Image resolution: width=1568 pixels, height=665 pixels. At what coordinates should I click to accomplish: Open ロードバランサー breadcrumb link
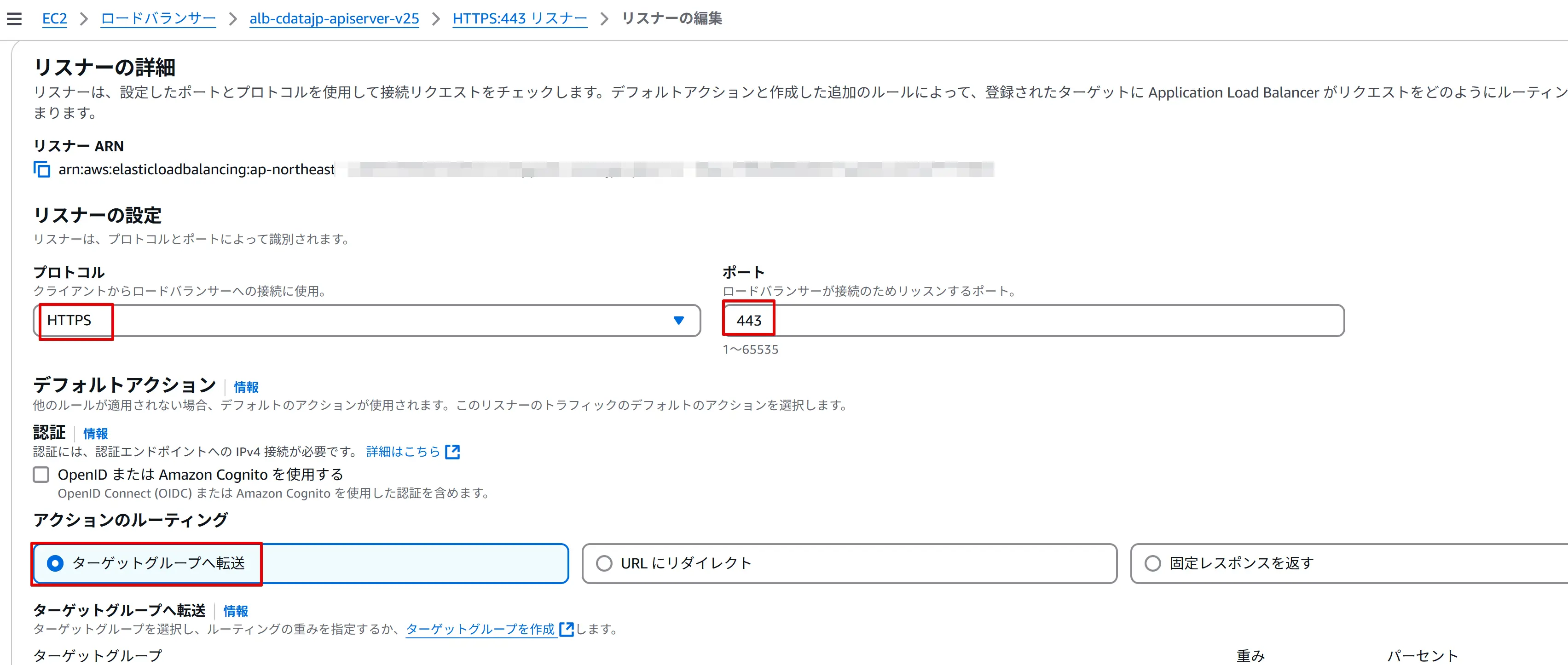point(158,18)
